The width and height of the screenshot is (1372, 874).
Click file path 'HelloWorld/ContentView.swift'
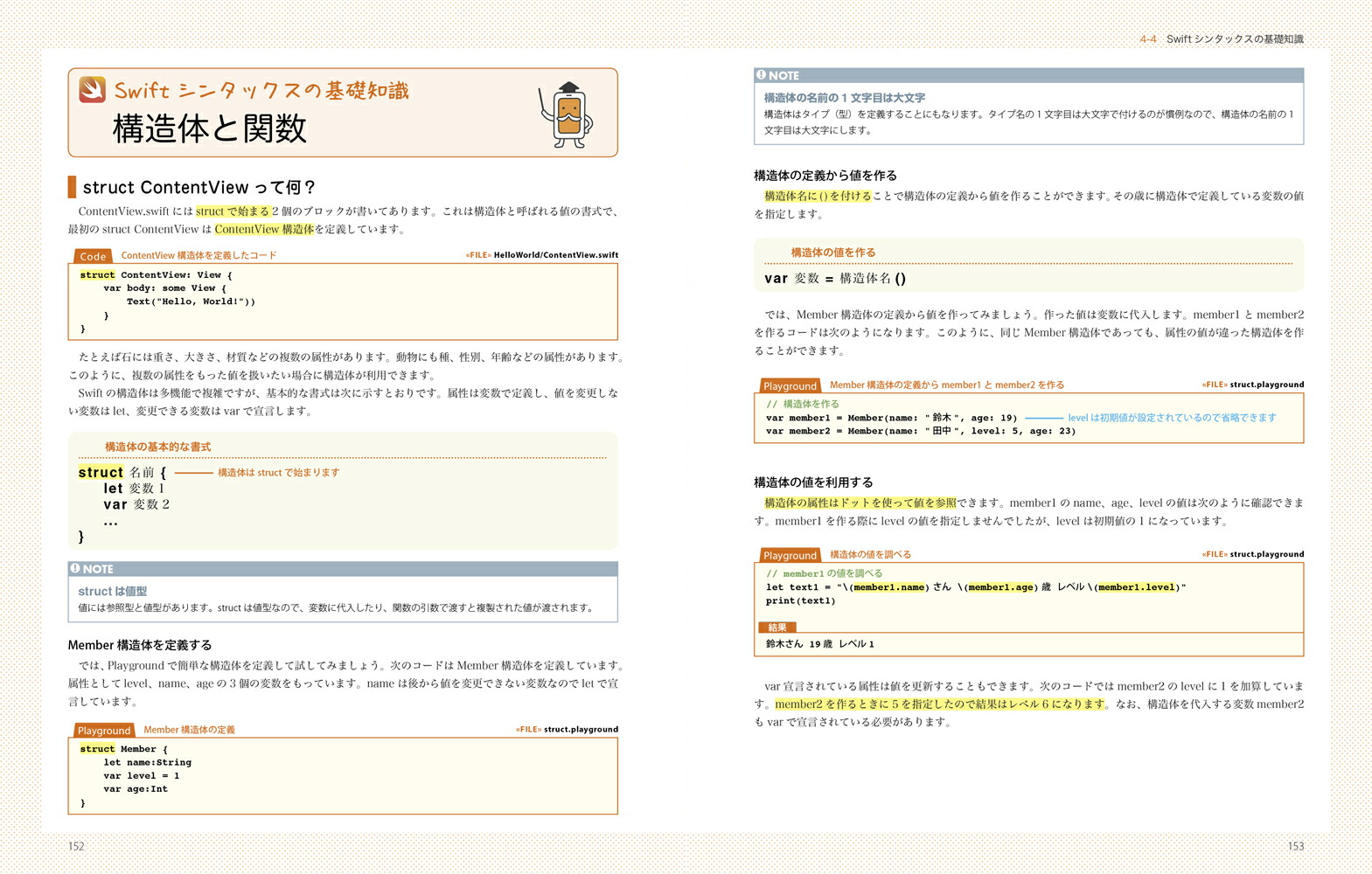(556, 255)
